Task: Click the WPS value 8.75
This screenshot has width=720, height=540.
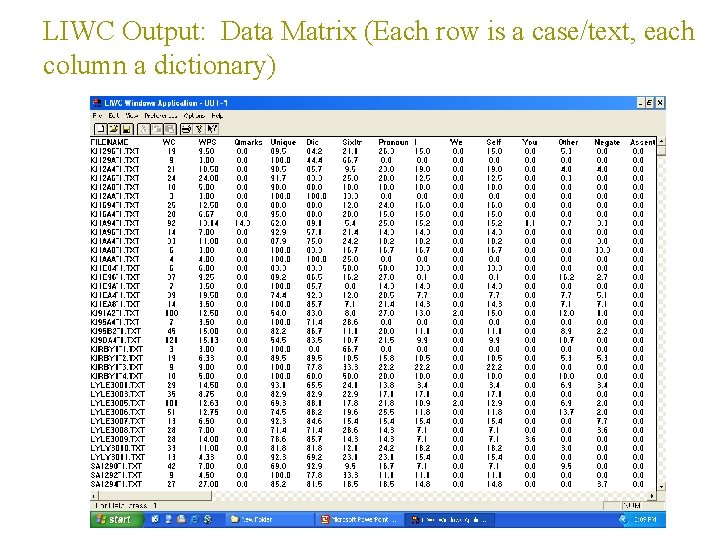Action: pyautogui.click(x=206, y=394)
